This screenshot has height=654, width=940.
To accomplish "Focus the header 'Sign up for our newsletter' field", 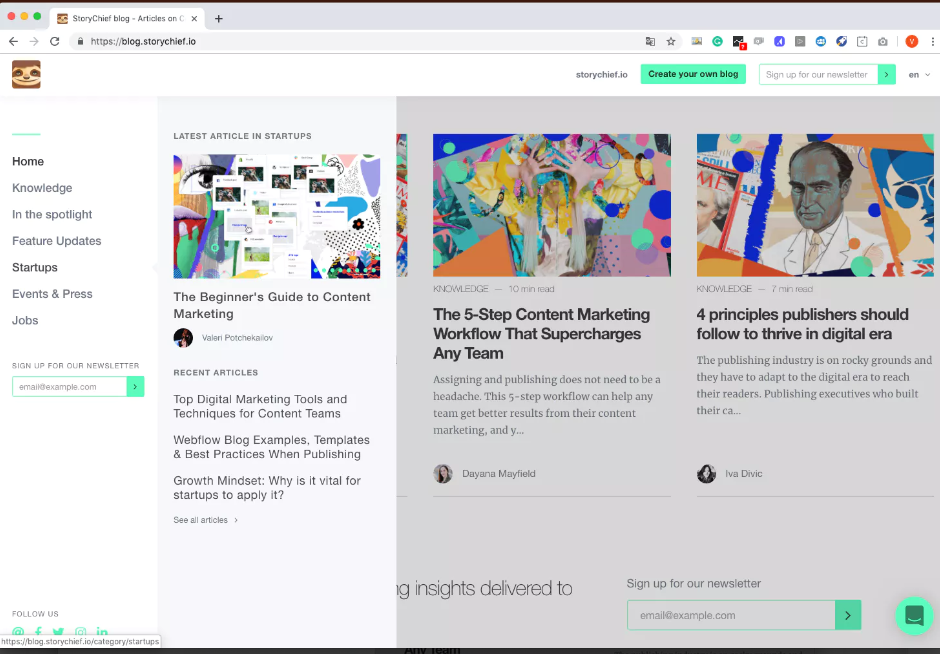I will [818, 74].
